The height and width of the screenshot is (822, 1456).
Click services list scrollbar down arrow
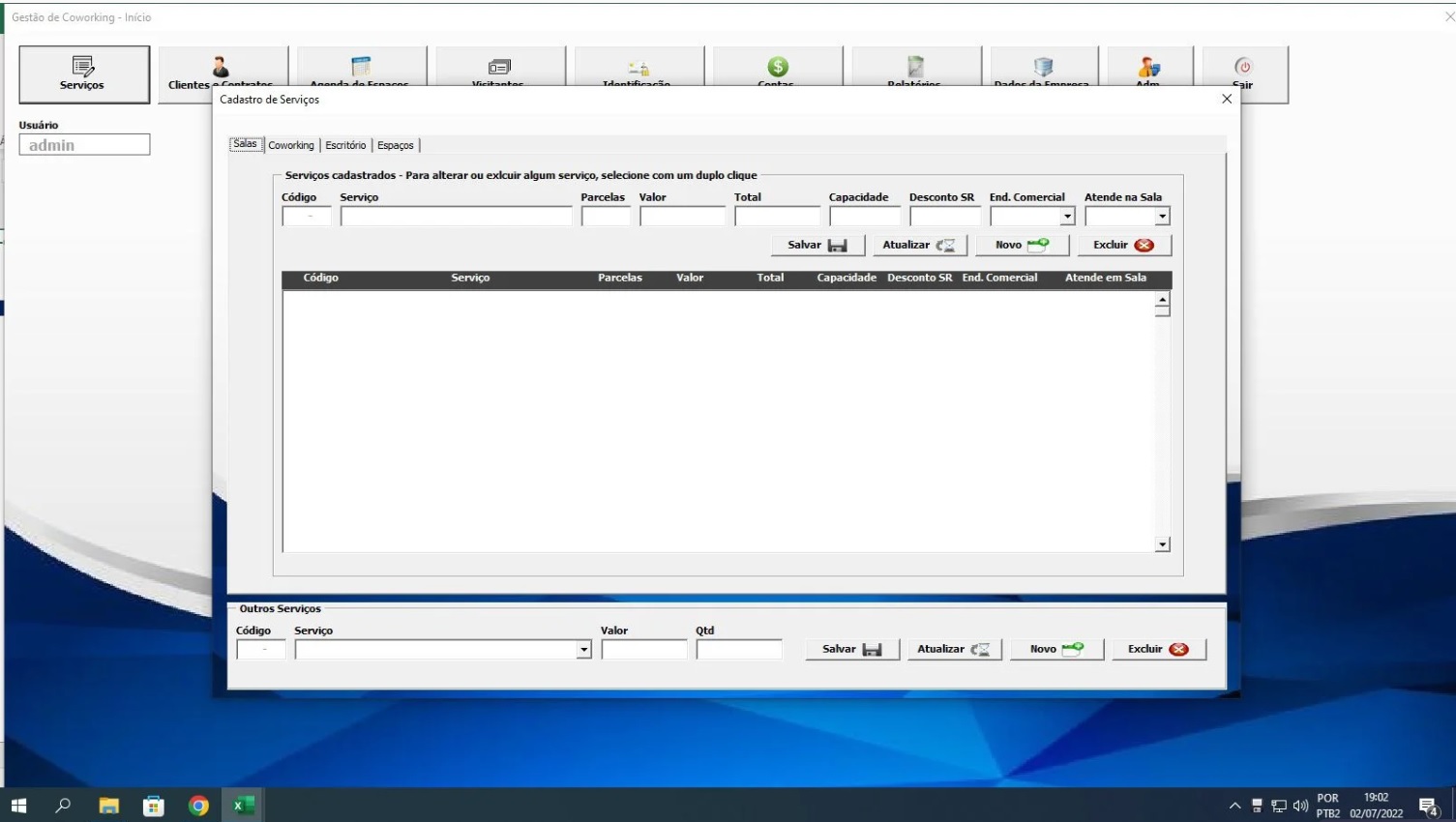[x=1162, y=545]
